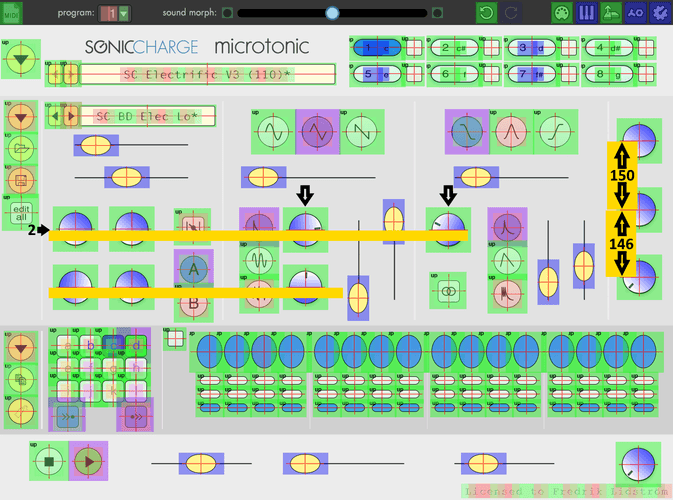Click the MIDI file icon in top bar

(12, 13)
